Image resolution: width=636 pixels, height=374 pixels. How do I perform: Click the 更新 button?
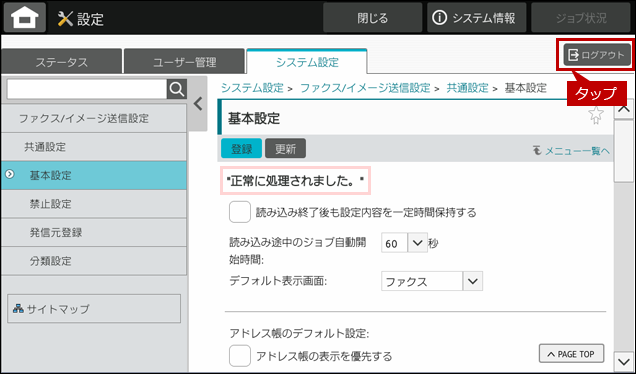[x=285, y=148]
